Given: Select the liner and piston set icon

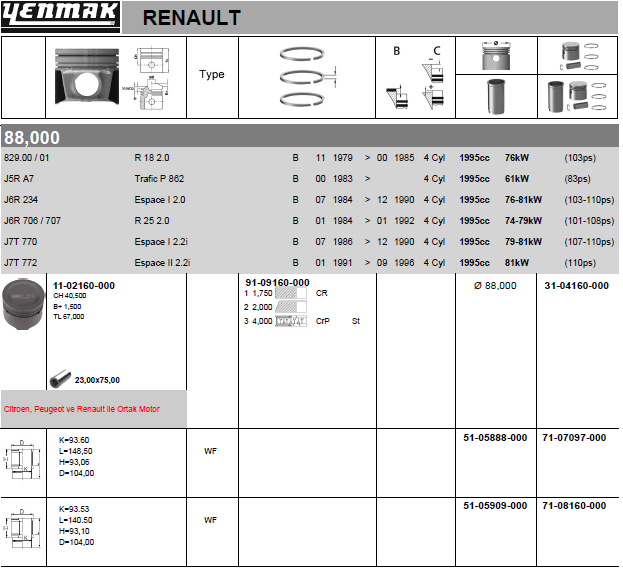Looking at the screenshot, I should [577, 97].
